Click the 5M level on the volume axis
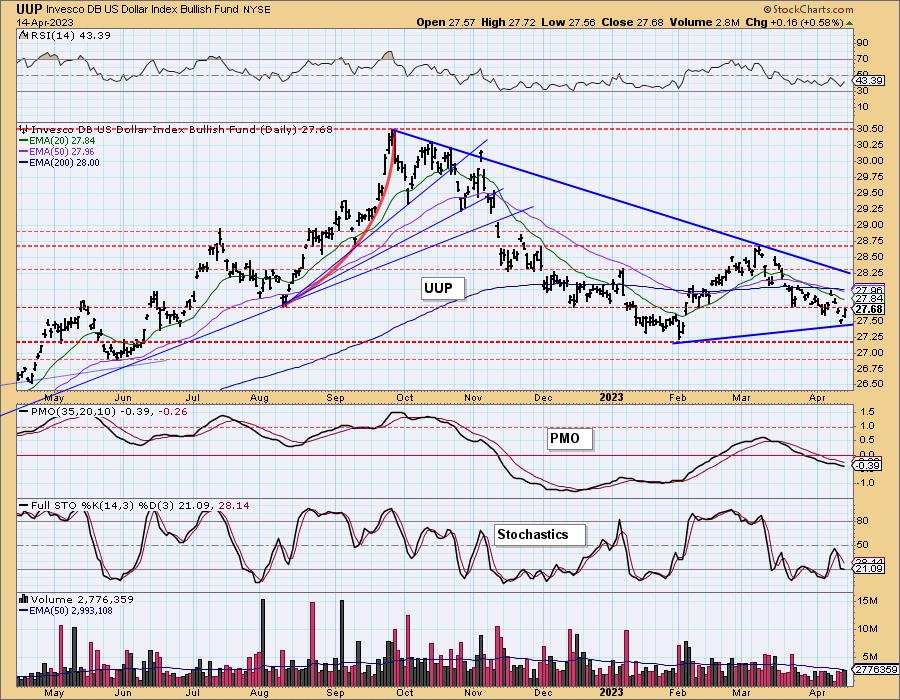This screenshot has height=700, width=900. coord(870,657)
